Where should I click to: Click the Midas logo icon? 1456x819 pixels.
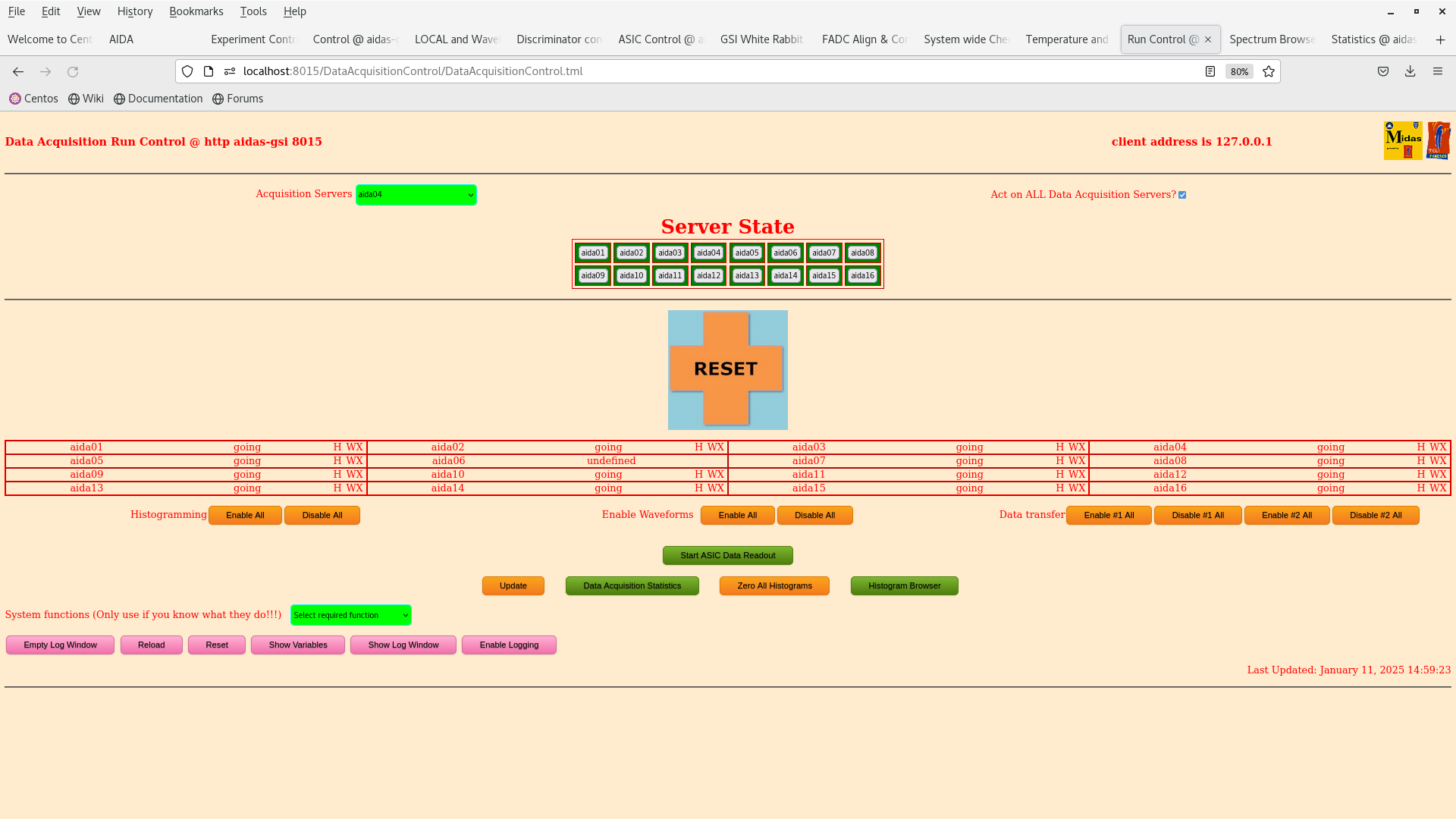(1402, 140)
